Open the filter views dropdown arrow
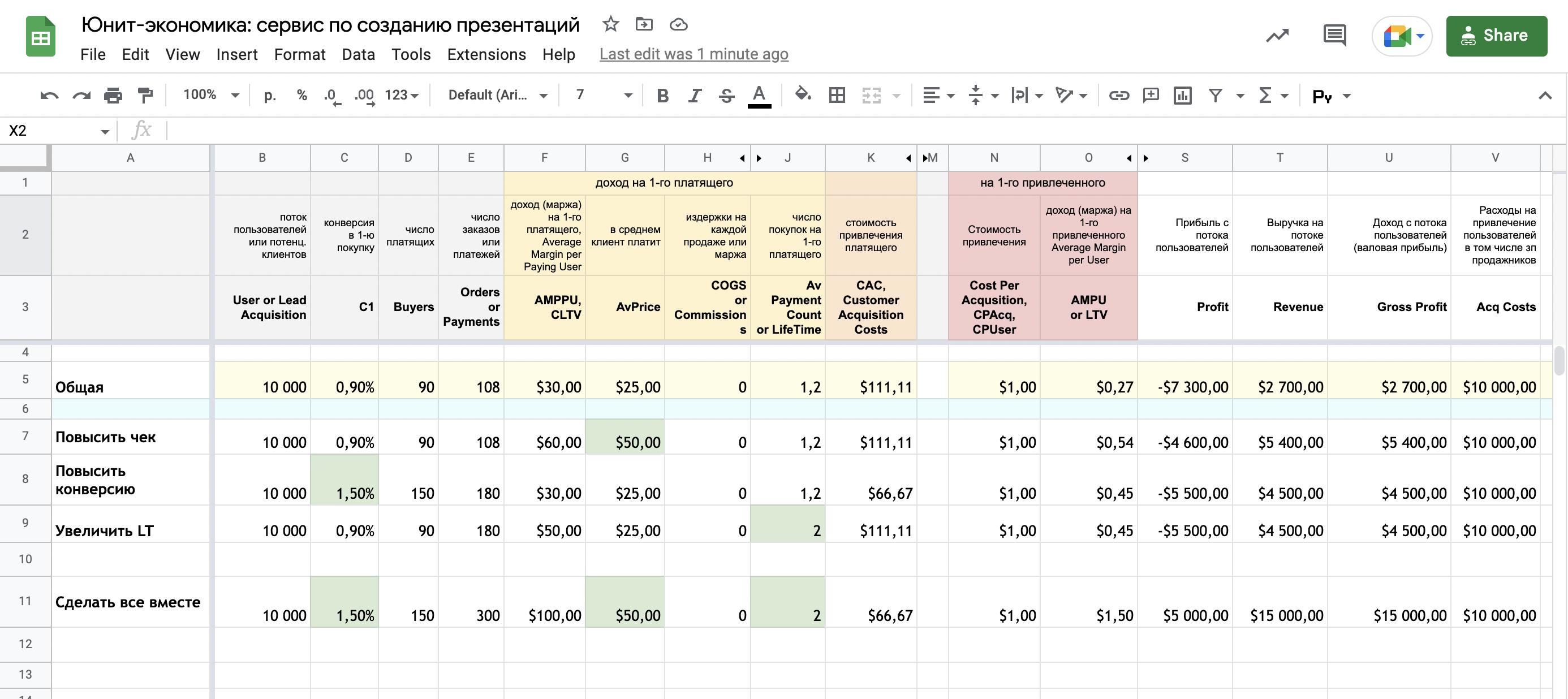 point(1240,96)
